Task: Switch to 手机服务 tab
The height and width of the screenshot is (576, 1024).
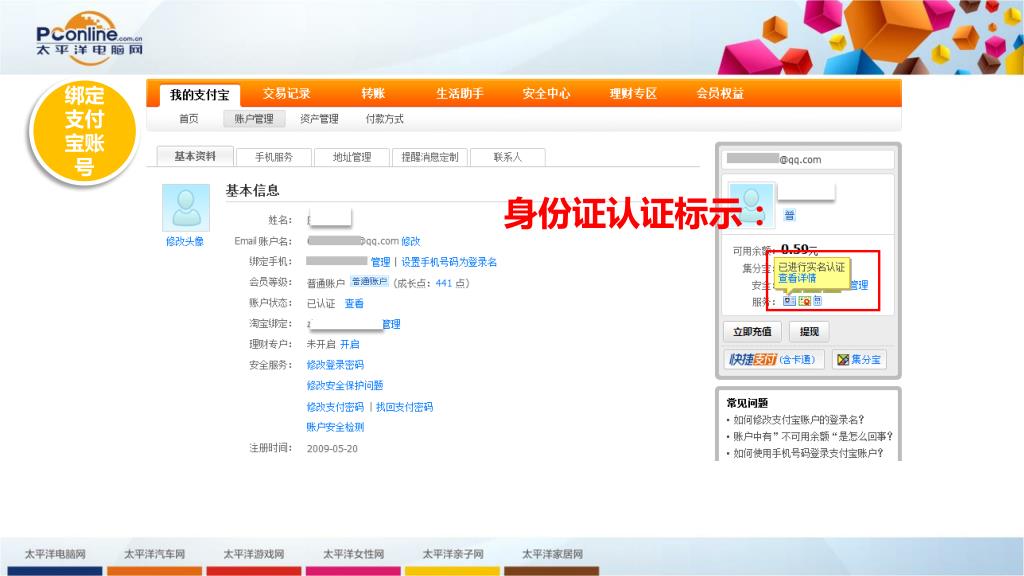Action: point(274,157)
